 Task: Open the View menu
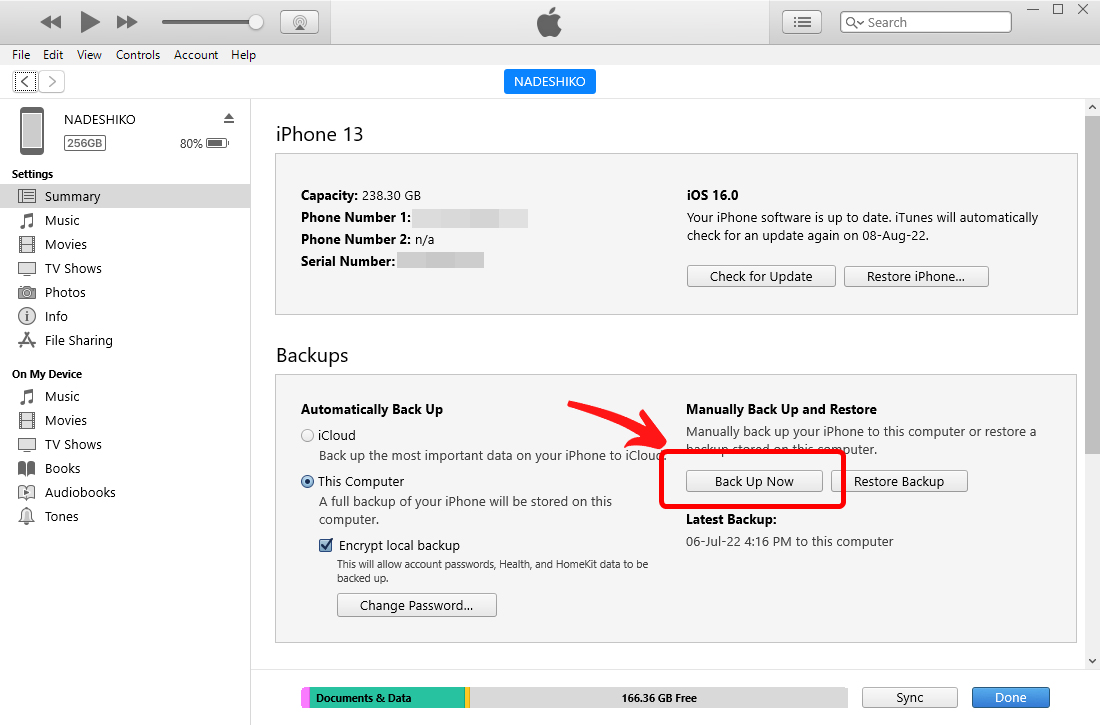point(89,55)
